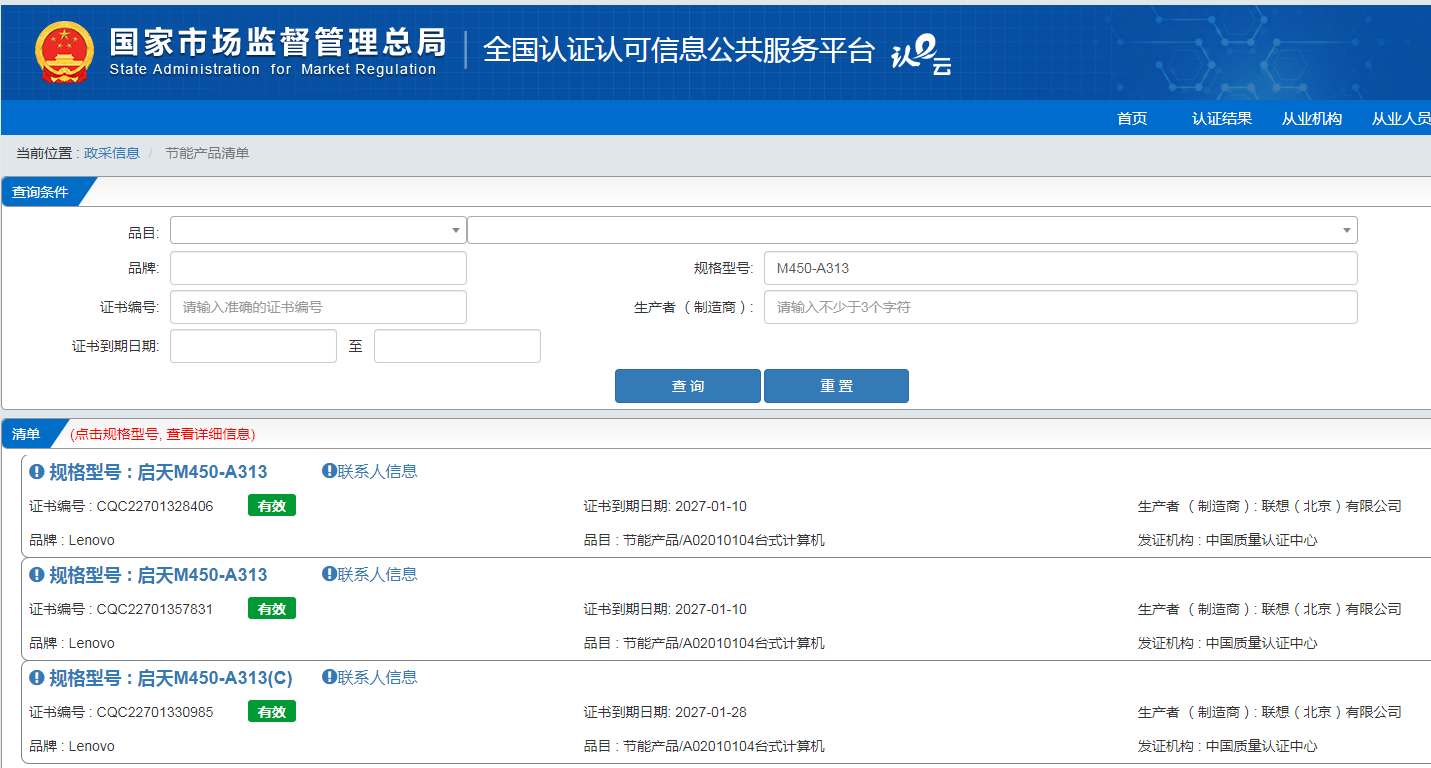
Task: Click the 重置 reset button
Action: 836,386
